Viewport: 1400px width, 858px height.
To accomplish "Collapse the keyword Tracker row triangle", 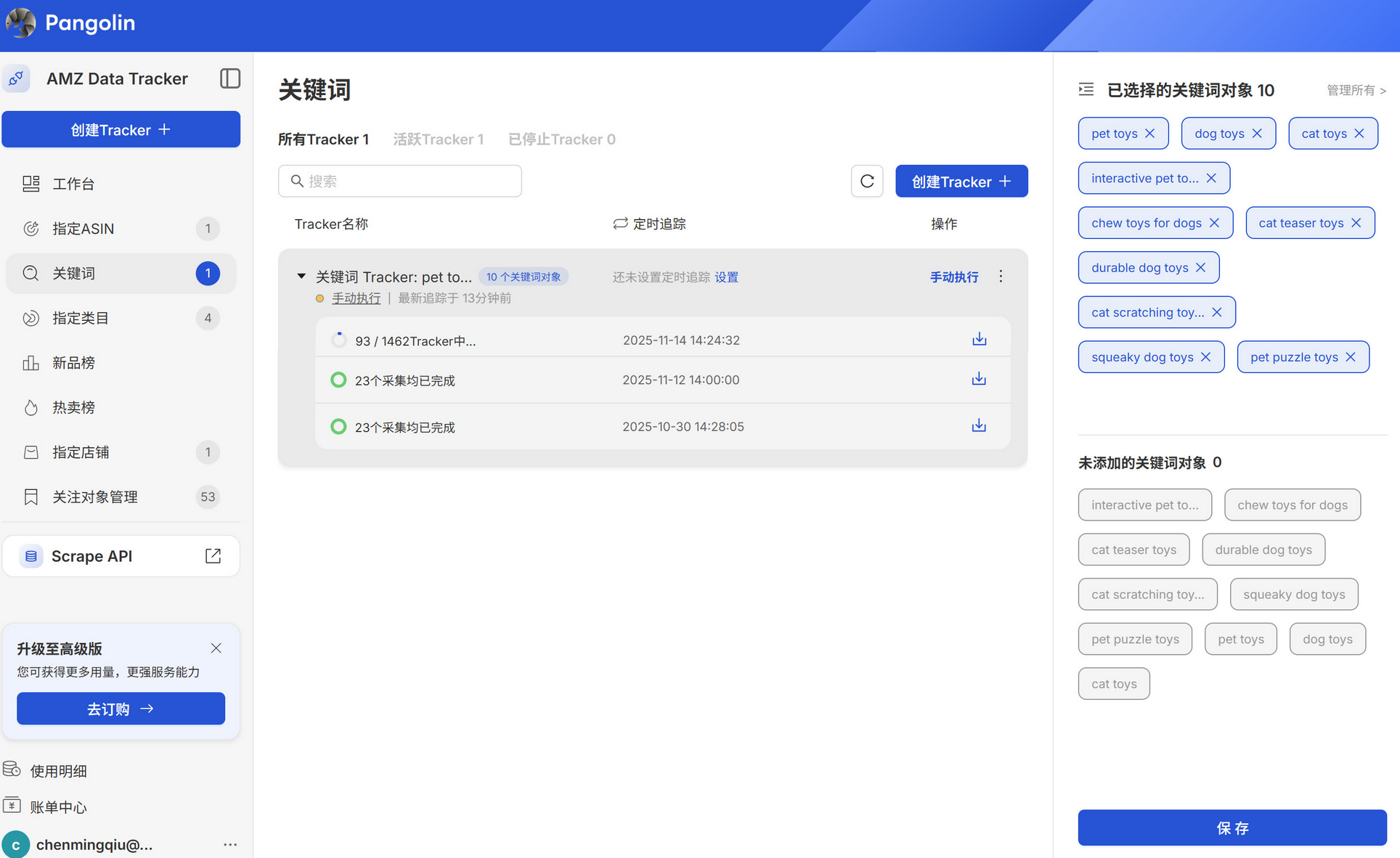I will [x=301, y=277].
